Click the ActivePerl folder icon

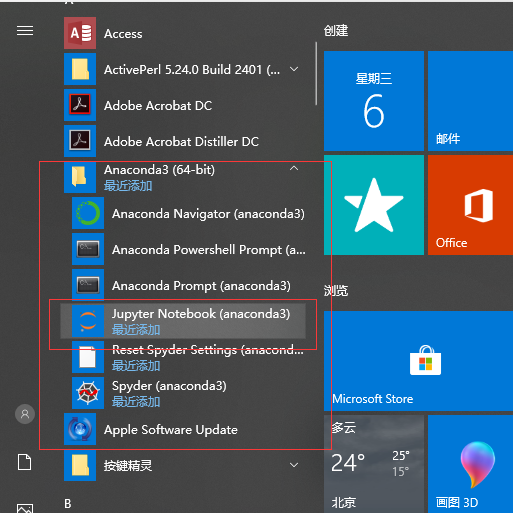pos(80,69)
